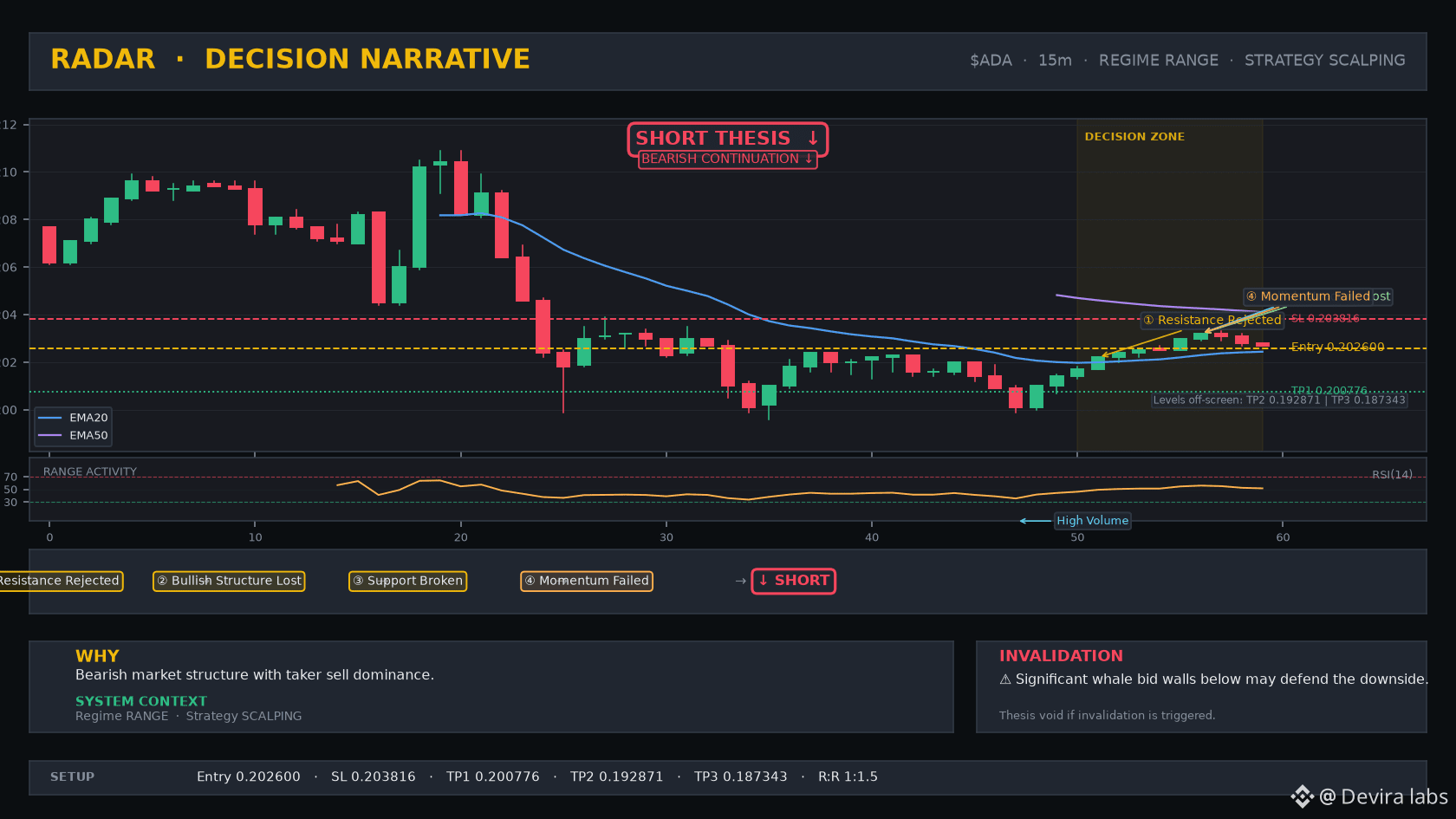Select the Bullish Structure Lost chip
The width and height of the screenshot is (1456, 819).
pyautogui.click(x=229, y=581)
